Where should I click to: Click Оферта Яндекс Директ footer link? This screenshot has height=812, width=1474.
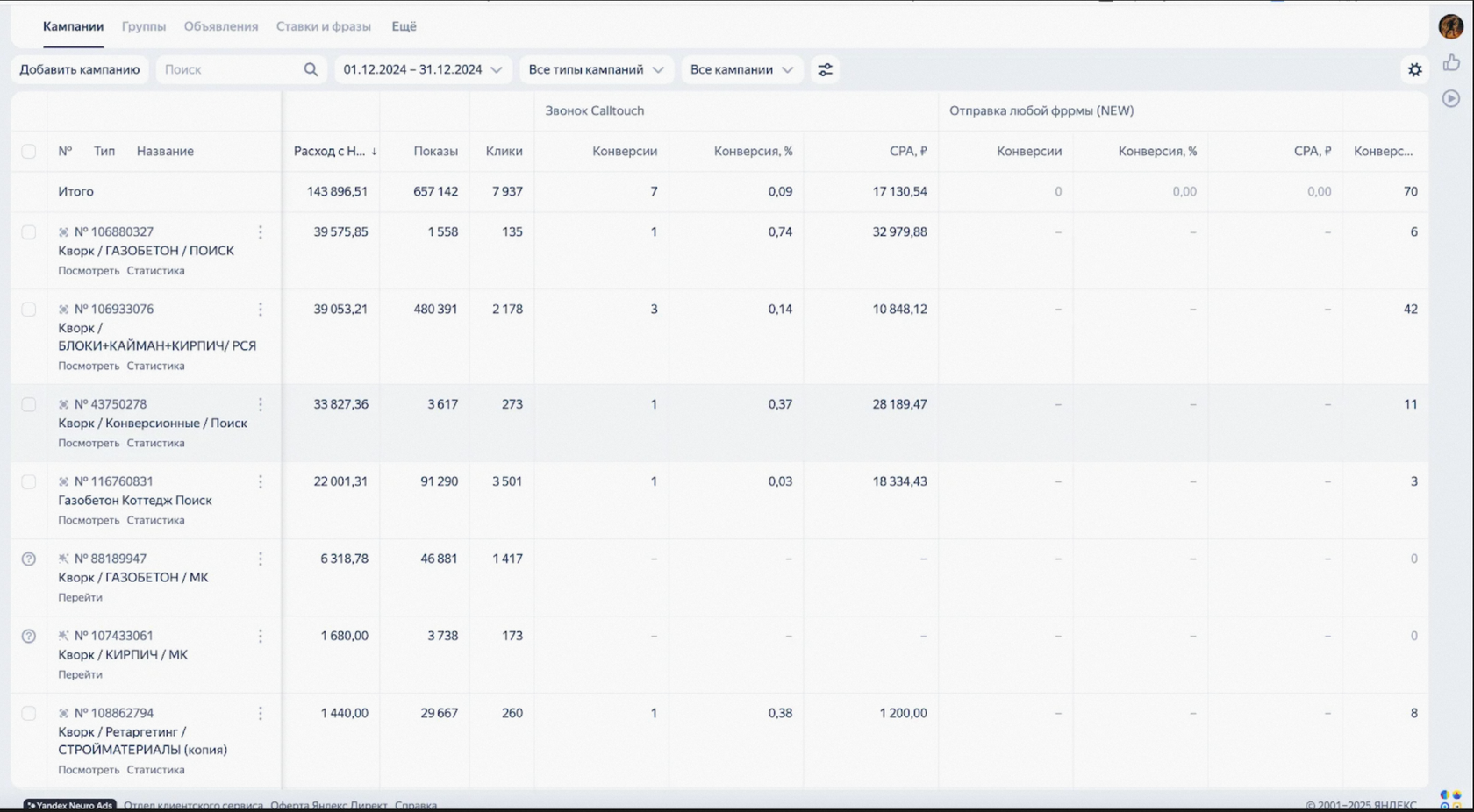tap(328, 805)
